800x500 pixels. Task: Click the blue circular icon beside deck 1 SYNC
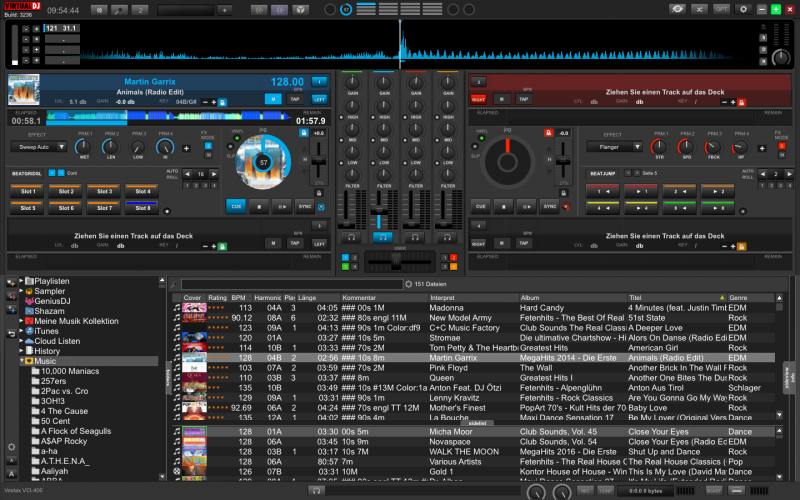pos(321,207)
